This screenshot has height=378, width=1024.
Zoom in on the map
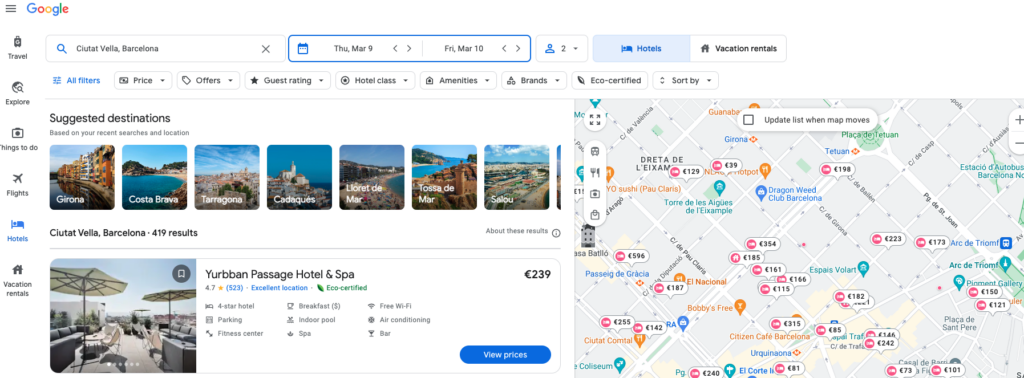pyautogui.click(x=1019, y=120)
